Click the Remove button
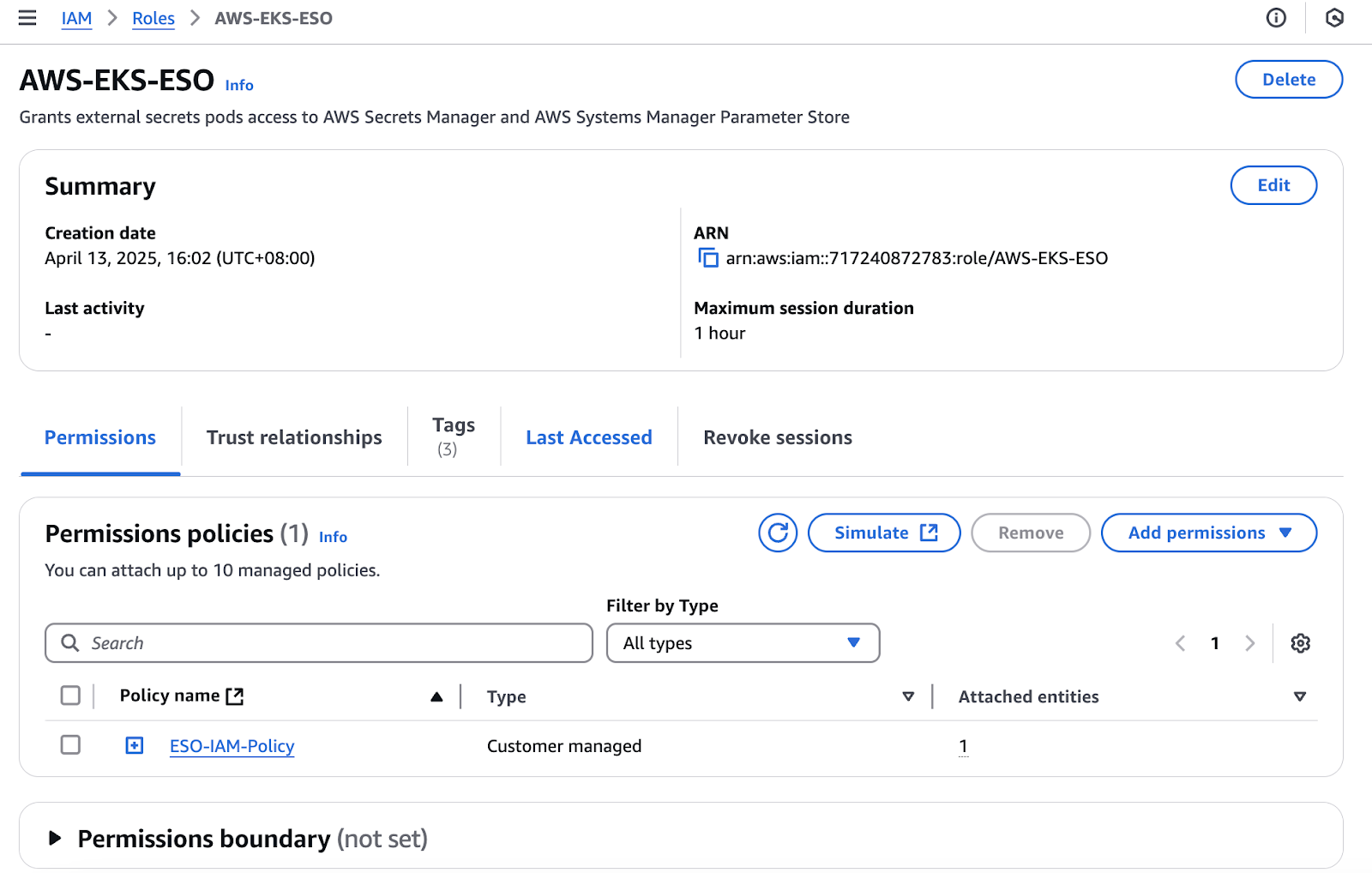Image resolution: width=1372 pixels, height=873 pixels. (1031, 533)
